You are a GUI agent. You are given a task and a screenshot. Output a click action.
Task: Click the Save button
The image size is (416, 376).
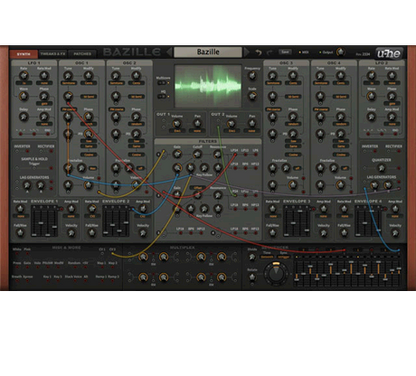tap(285, 52)
